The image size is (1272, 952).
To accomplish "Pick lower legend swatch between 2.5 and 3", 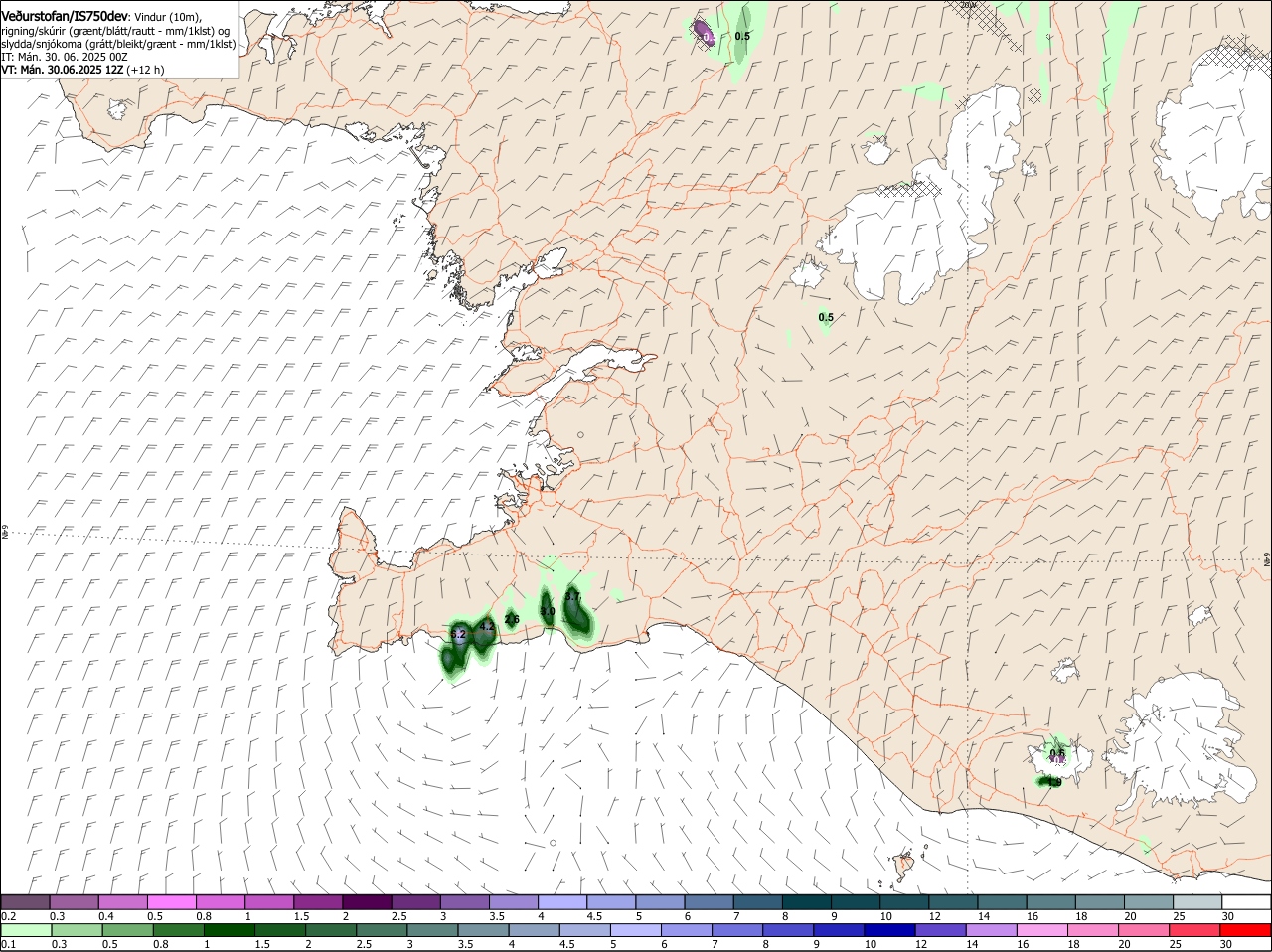I will tap(384, 931).
